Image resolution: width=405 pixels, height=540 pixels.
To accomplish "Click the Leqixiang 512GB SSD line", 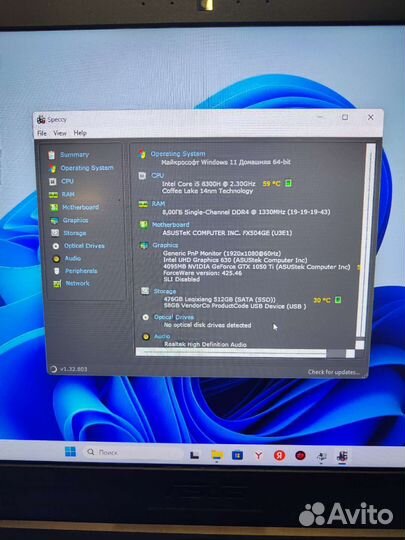I will pyautogui.click(x=219, y=300).
